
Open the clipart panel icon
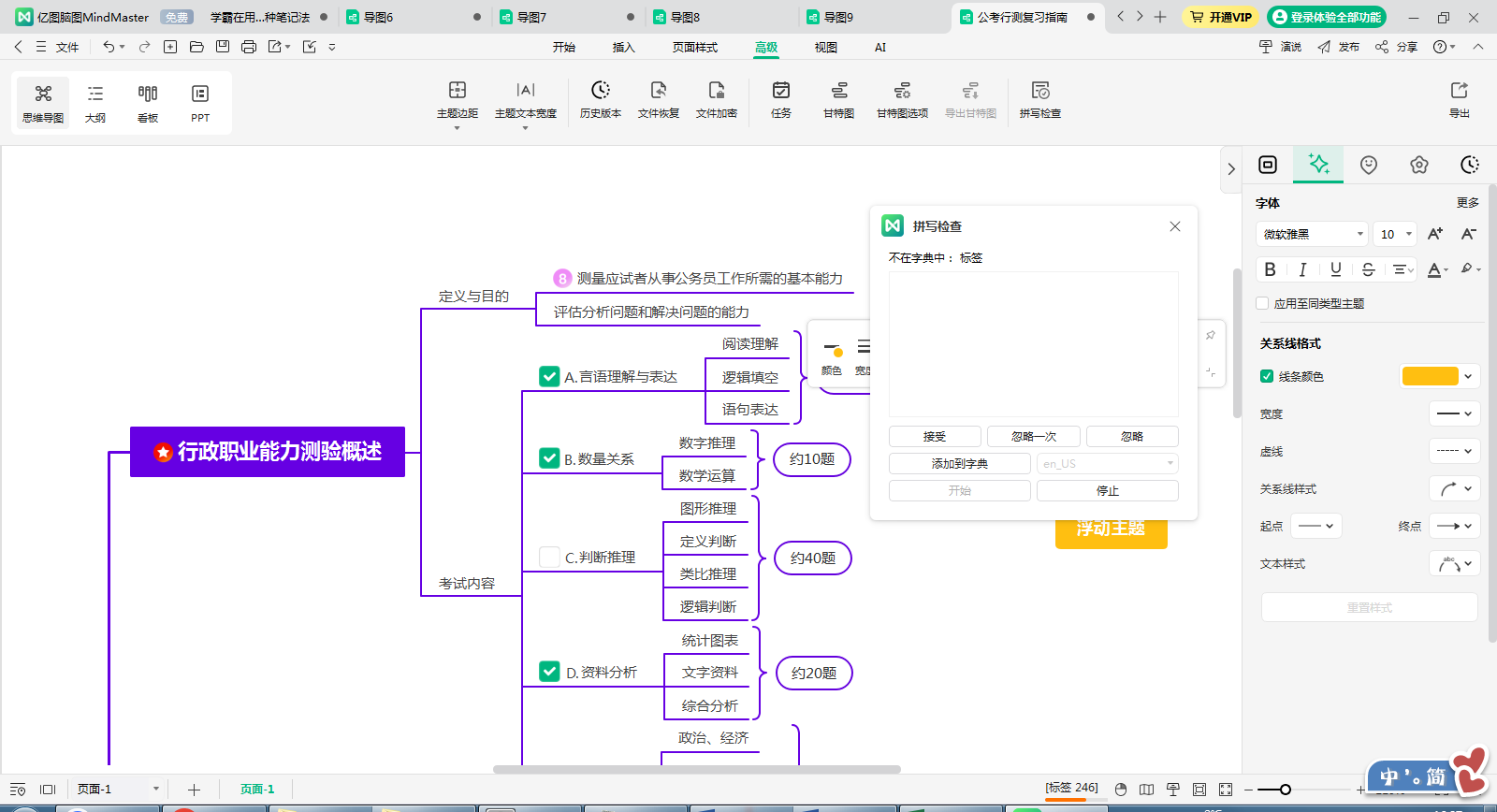(1419, 165)
